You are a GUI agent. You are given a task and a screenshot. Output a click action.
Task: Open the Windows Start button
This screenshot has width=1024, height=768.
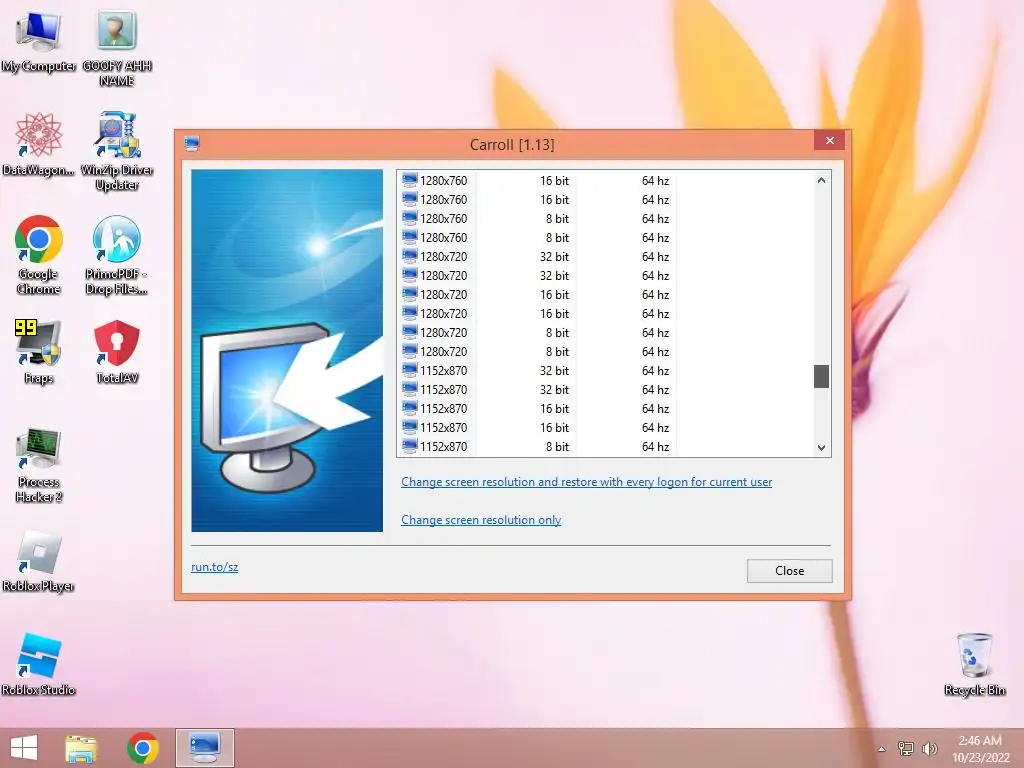pos(24,748)
